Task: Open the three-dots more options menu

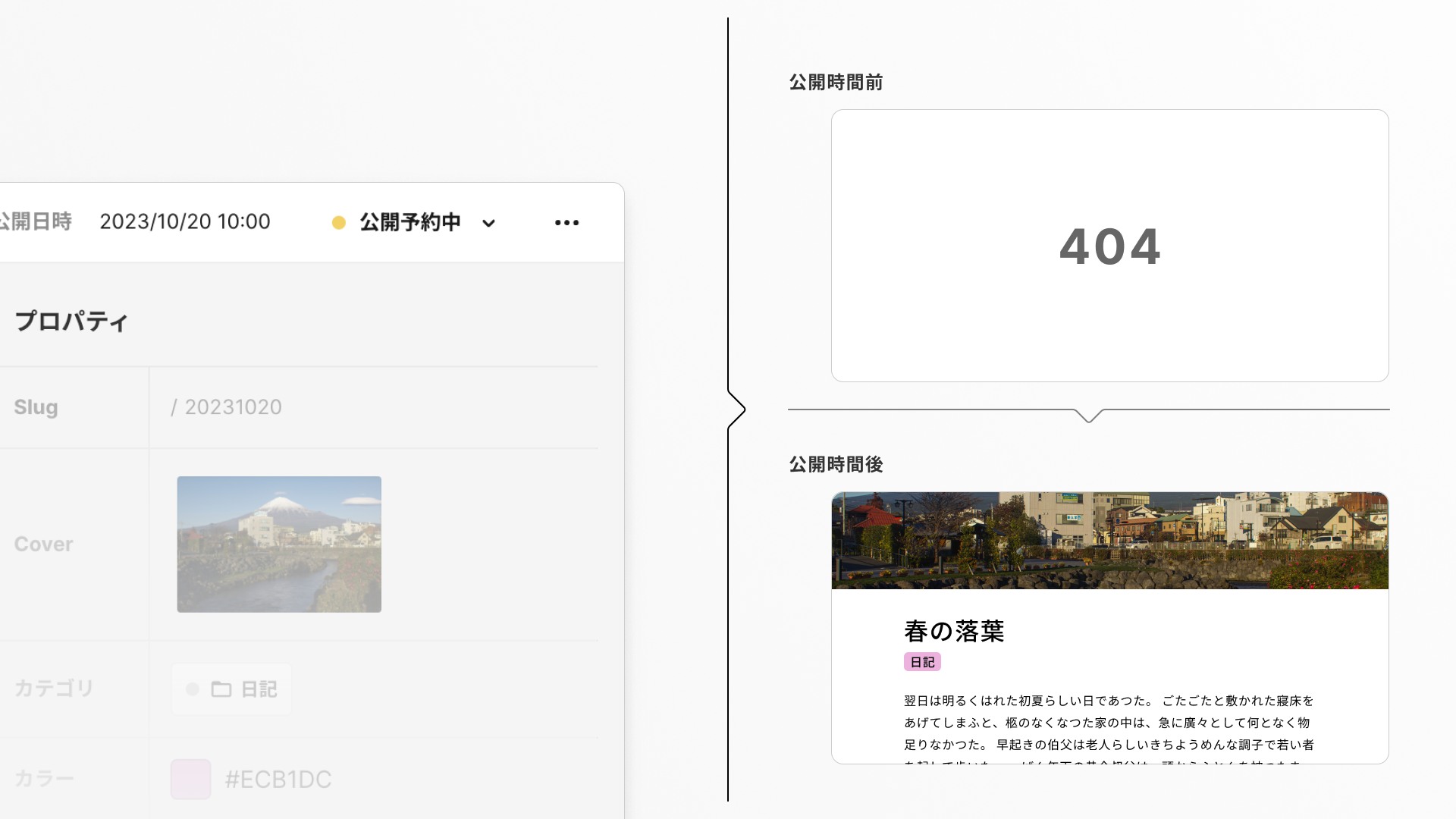Action: [566, 222]
